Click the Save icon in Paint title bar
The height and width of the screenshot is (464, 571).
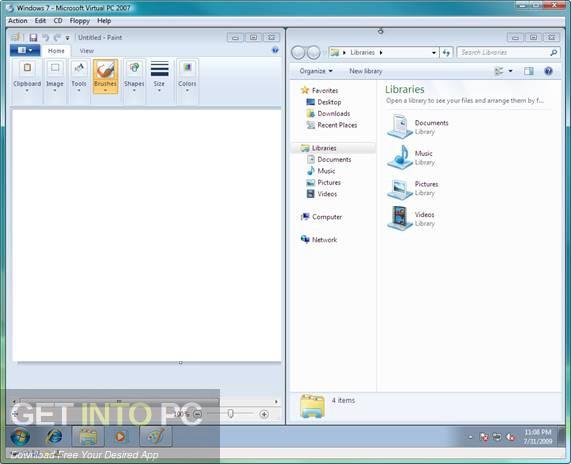tap(33, 38)
